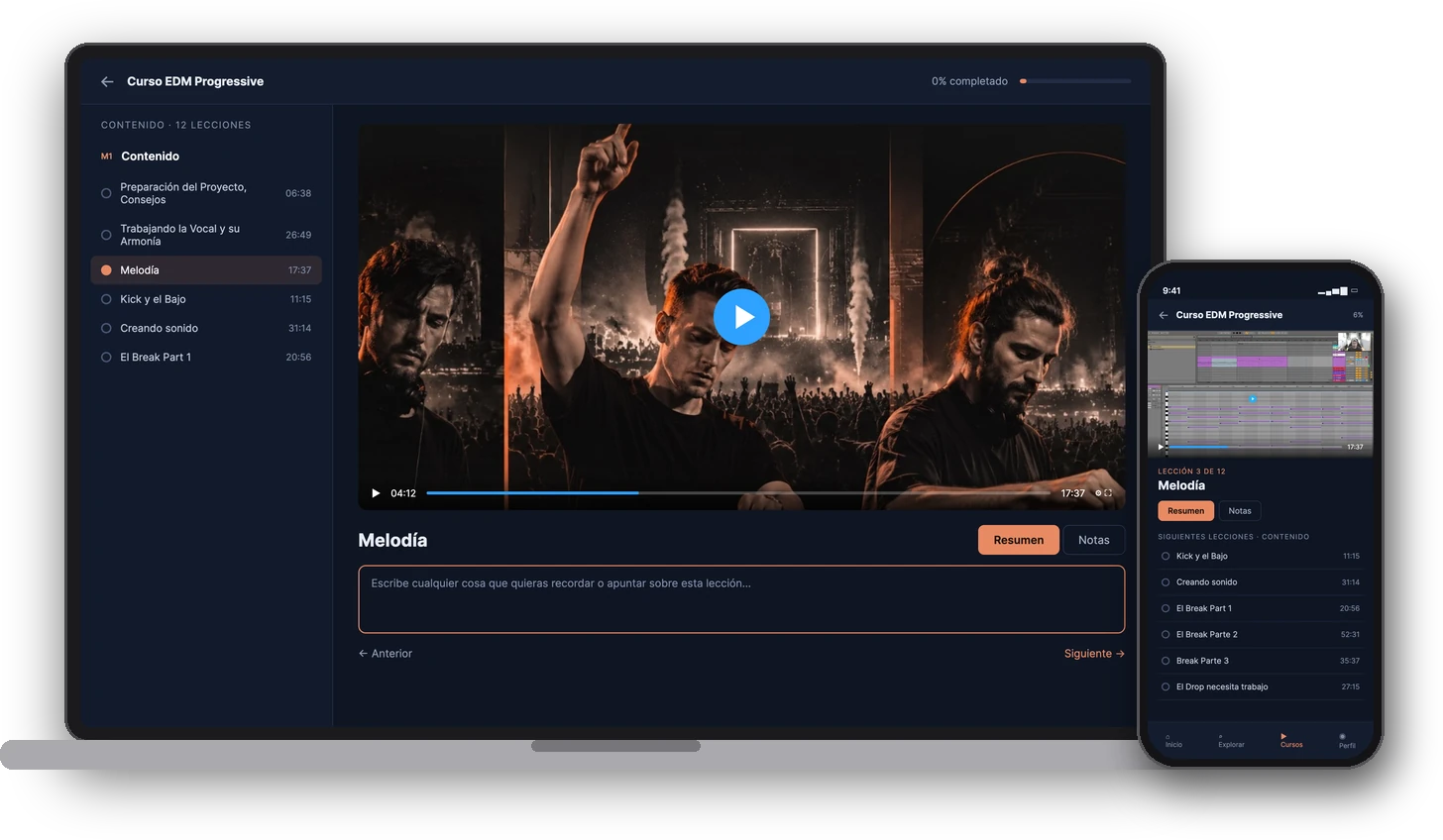Seek along the phone video progress bar
The height and width of the screenshot is (840, 1443).
tap(1254, 448)
